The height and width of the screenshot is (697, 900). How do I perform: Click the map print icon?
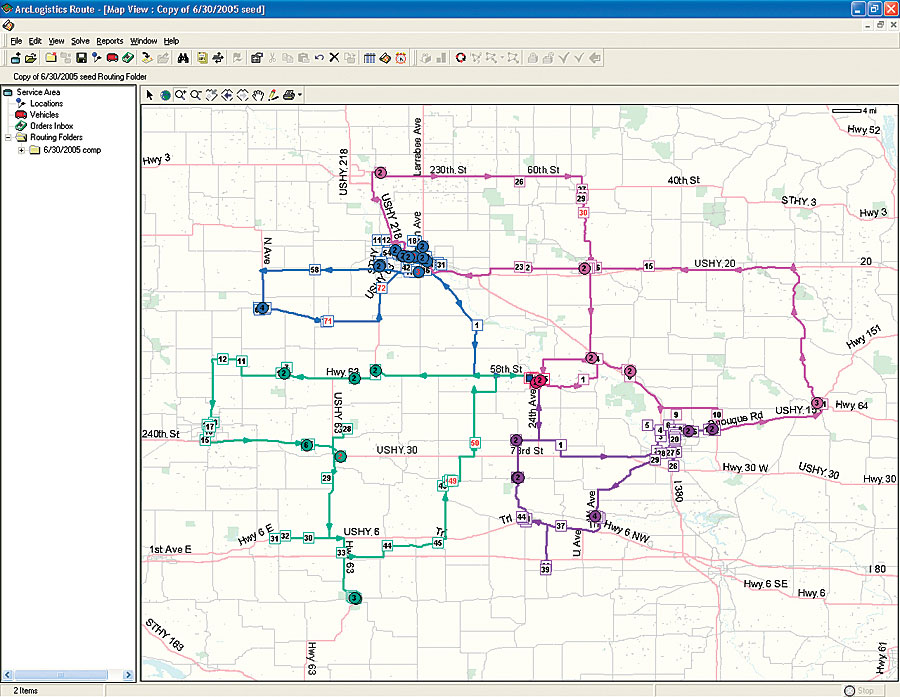pyautogui.click(x=289, y=95)
